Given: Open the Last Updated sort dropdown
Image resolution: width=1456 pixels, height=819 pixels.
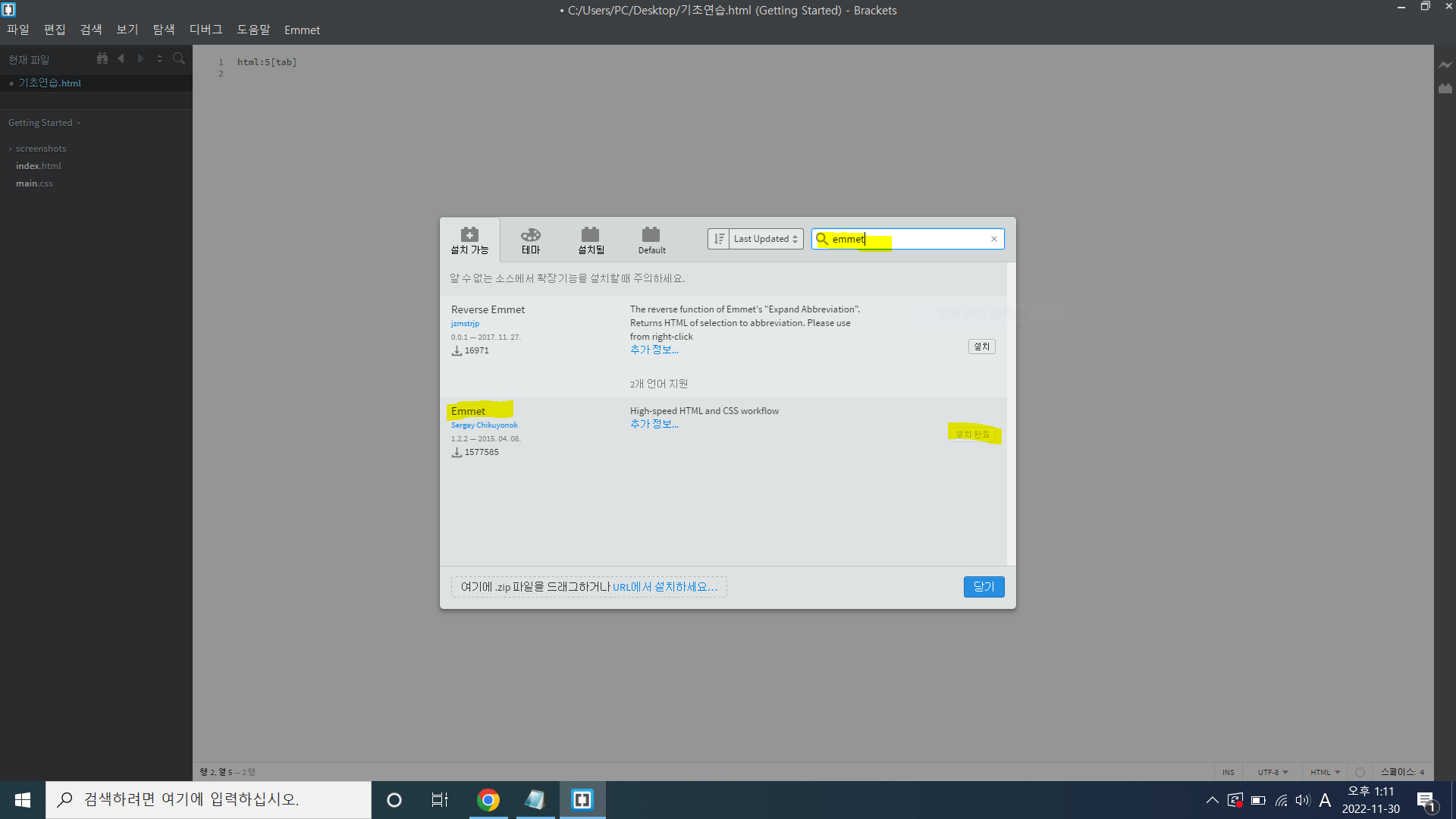Looking at the screenshot, I should click(x=766, y=239).
